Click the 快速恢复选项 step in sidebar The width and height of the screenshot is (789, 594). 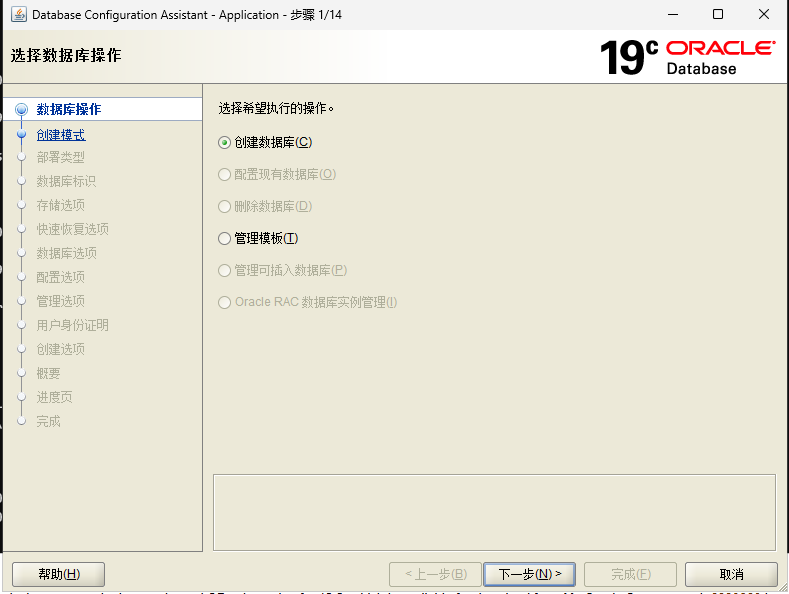point(72,229)
